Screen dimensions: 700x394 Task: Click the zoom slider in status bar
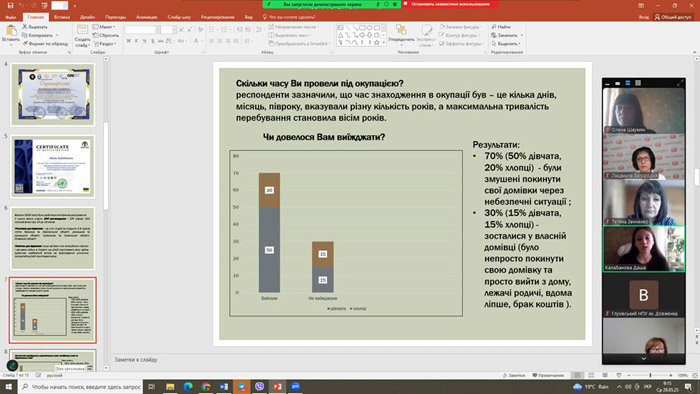tap(650, 375)
